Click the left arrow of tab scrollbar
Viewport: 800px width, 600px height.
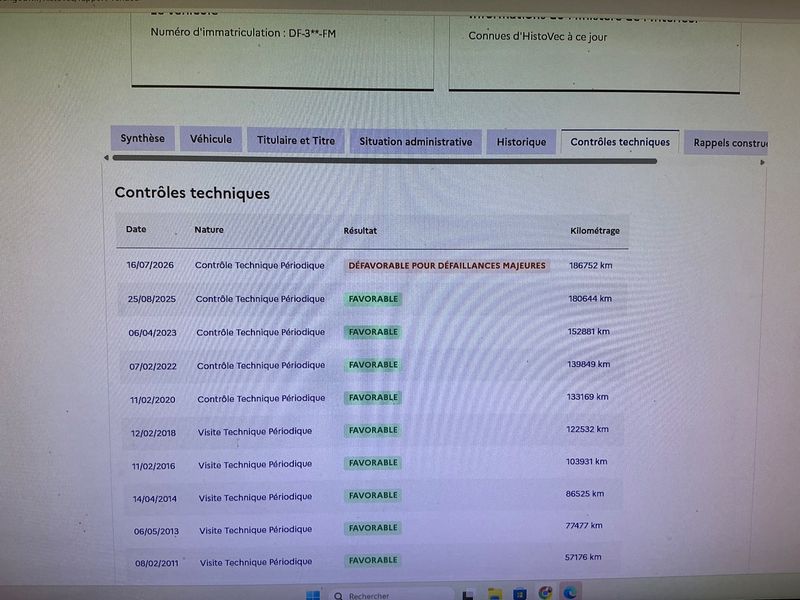[106, 158]
